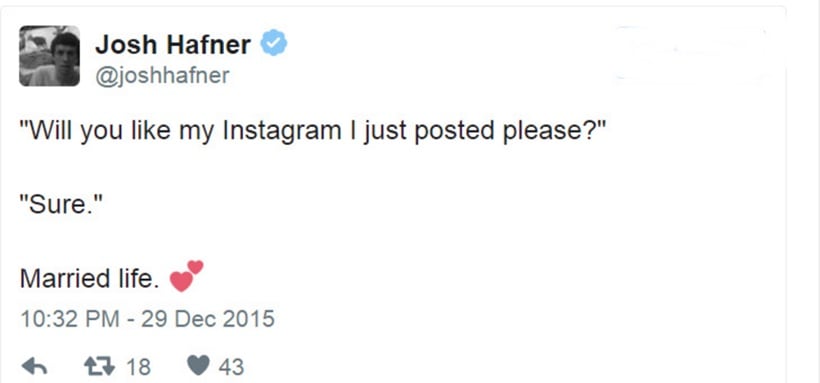
Task: Click the "29 Dec 2015" date text
Action: click(208, 319)
